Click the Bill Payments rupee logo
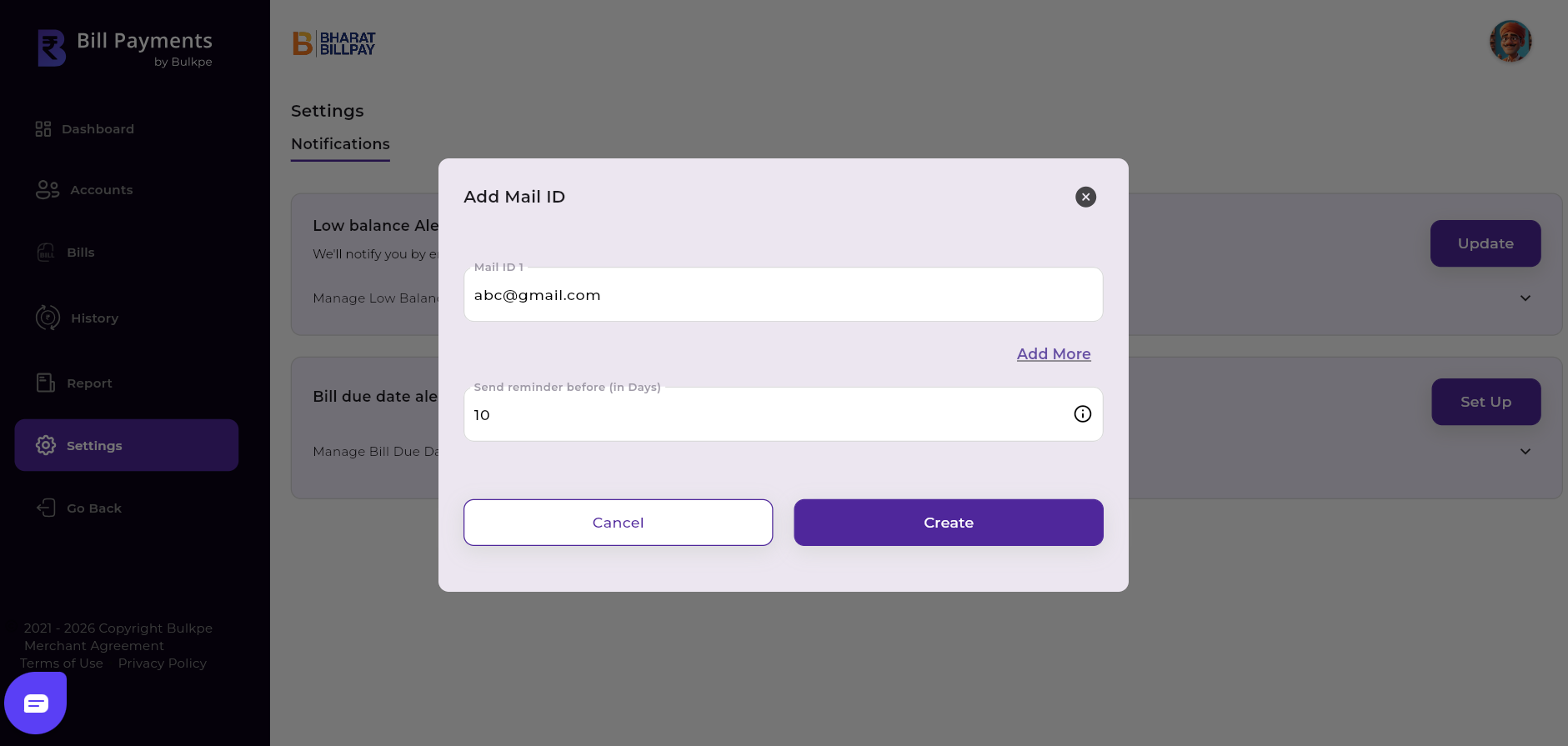This screenshot has height=746, width=1568. (52, 48)
